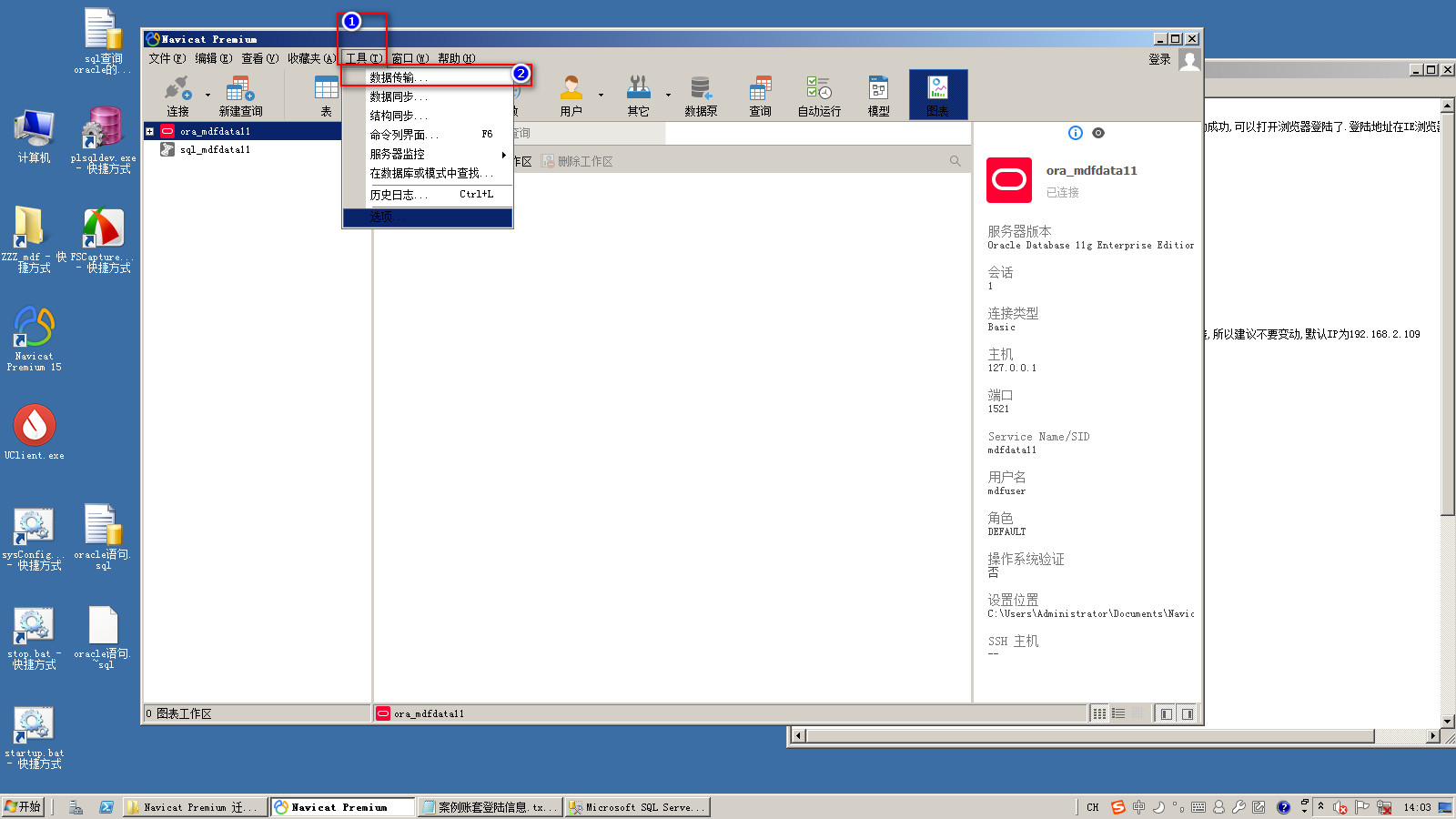Open 新建查询 (New Query) from toolbar

[x=240, y=95]
